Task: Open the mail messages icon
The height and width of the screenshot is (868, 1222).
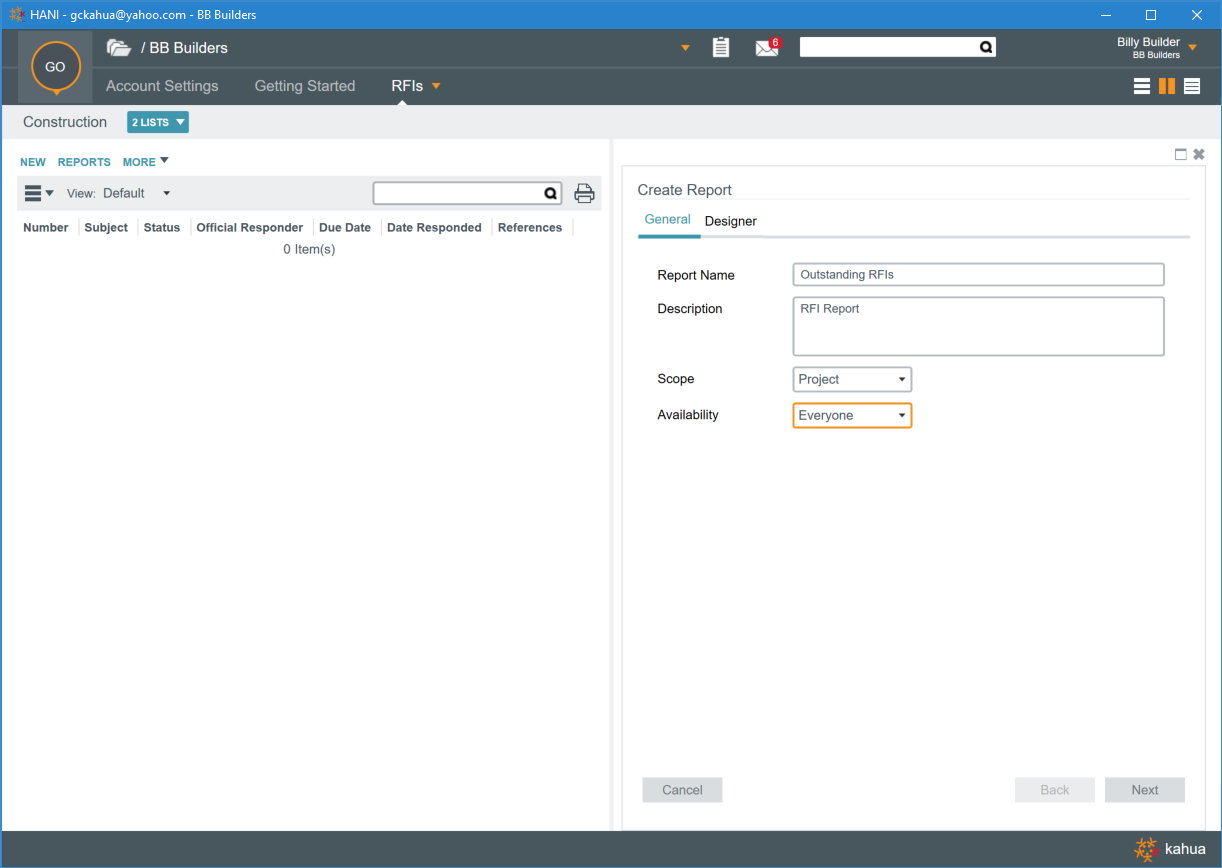Action: tap(767, 48)
